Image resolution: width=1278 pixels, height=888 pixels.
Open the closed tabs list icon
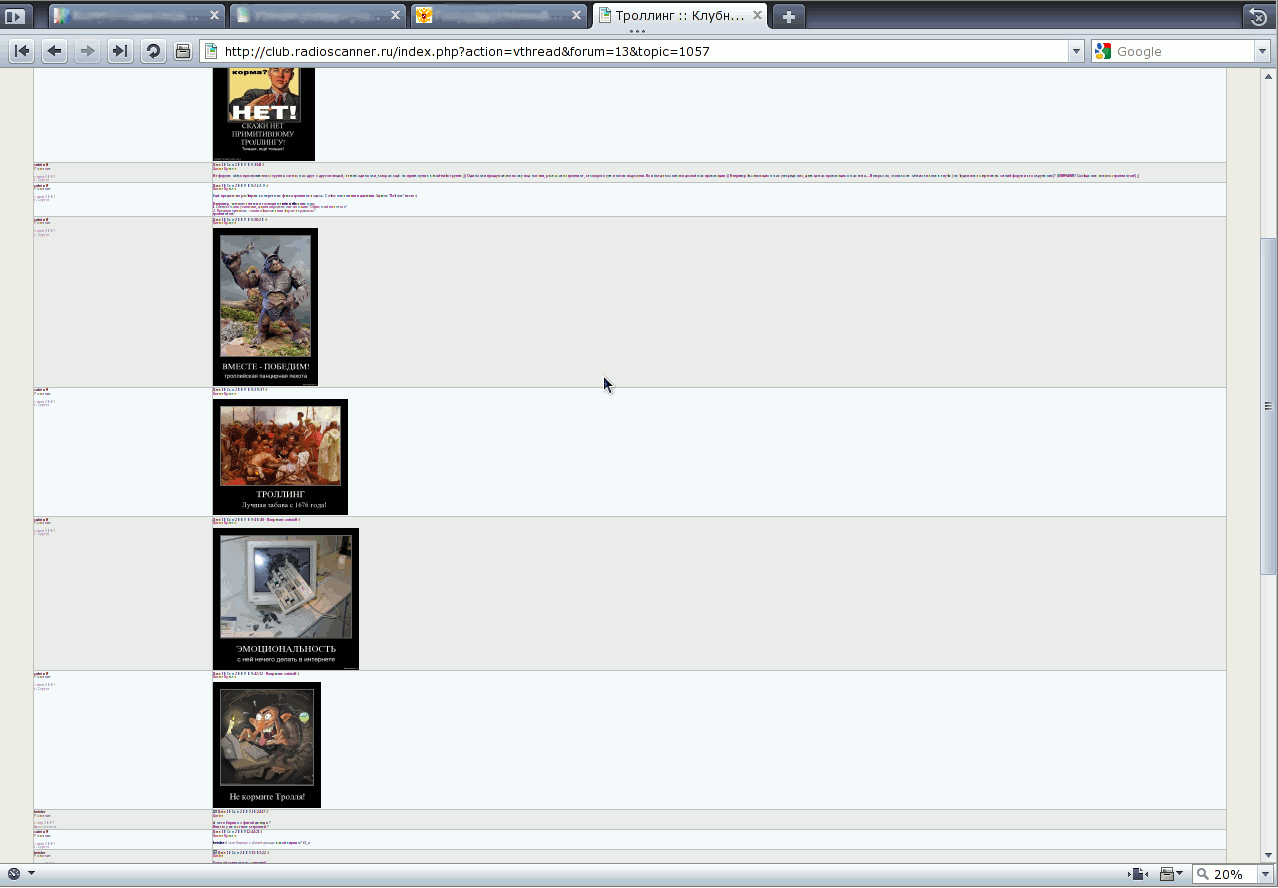(1259, 16)
